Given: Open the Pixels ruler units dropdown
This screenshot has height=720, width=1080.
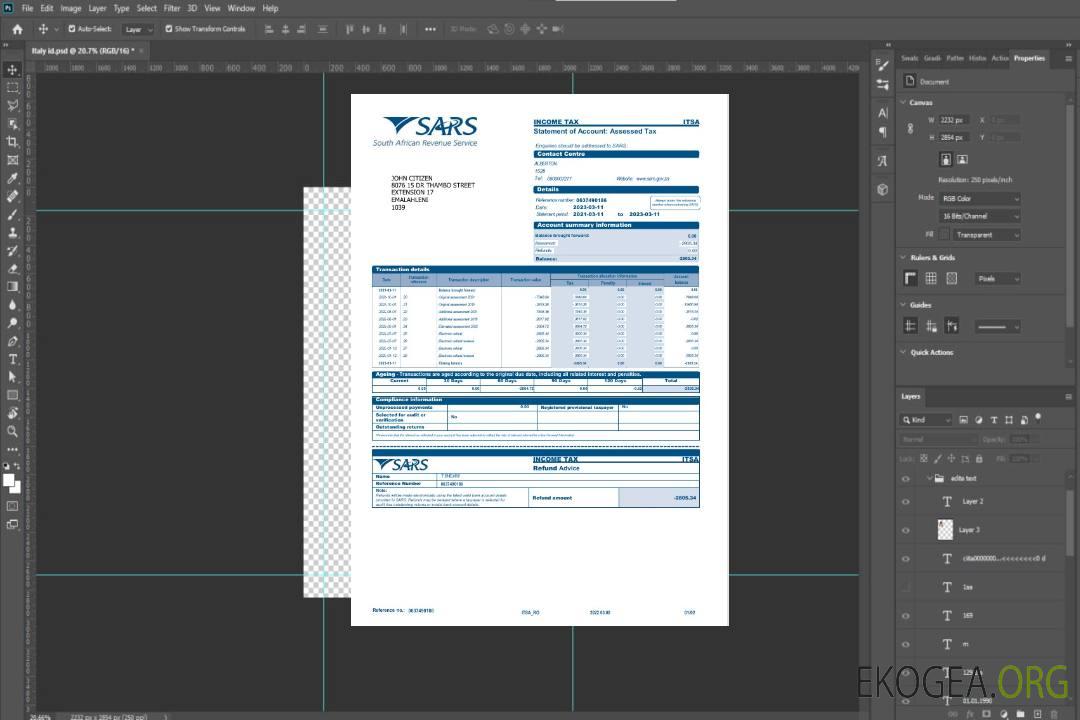Looking at the screenshot, I should point(997,278).
